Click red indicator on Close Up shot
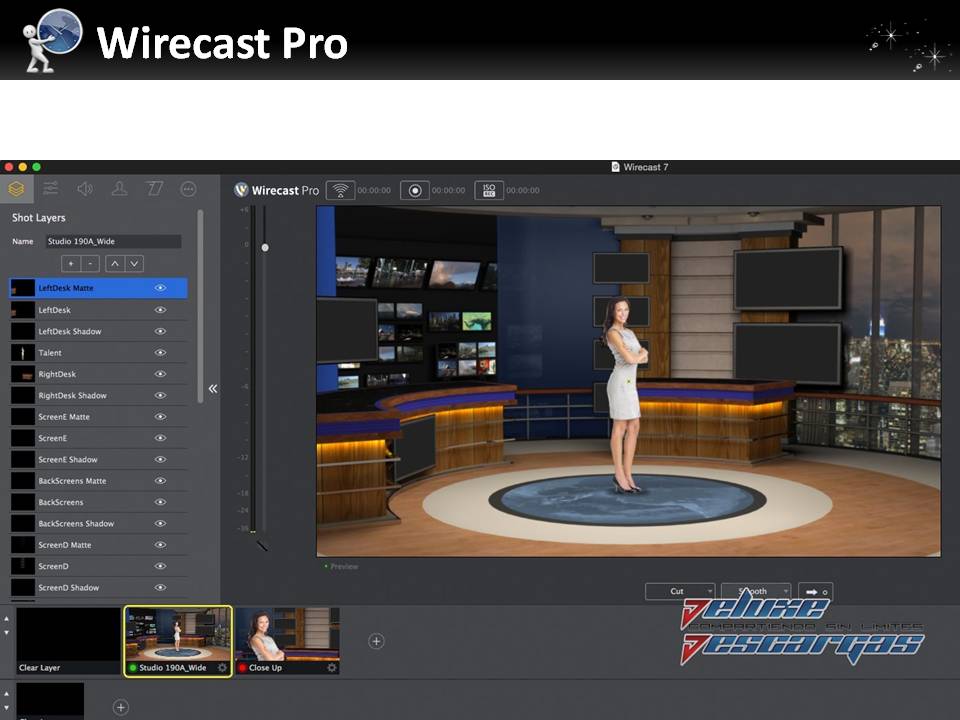 242,667
